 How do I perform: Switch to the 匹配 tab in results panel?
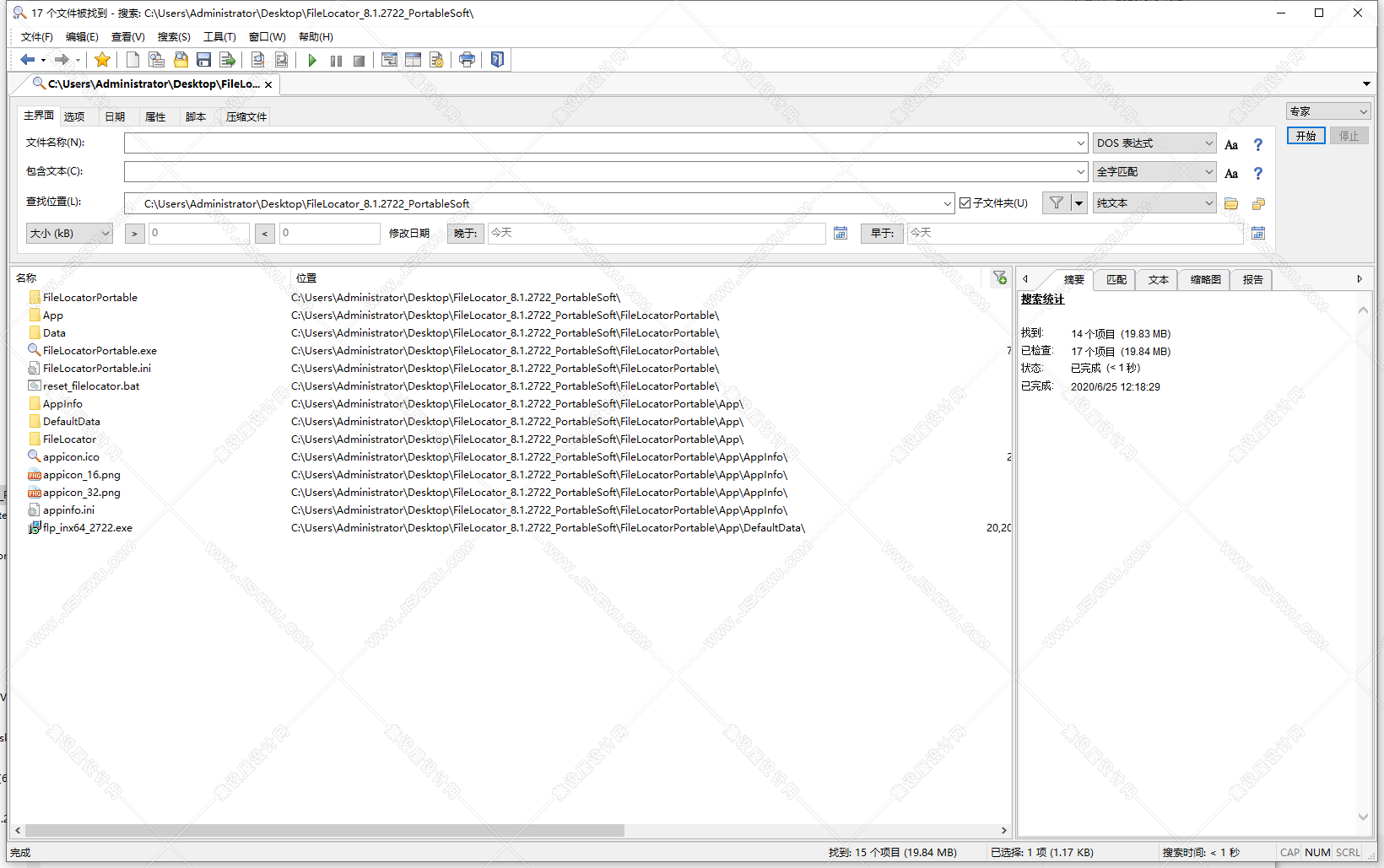pos(1116,280)
